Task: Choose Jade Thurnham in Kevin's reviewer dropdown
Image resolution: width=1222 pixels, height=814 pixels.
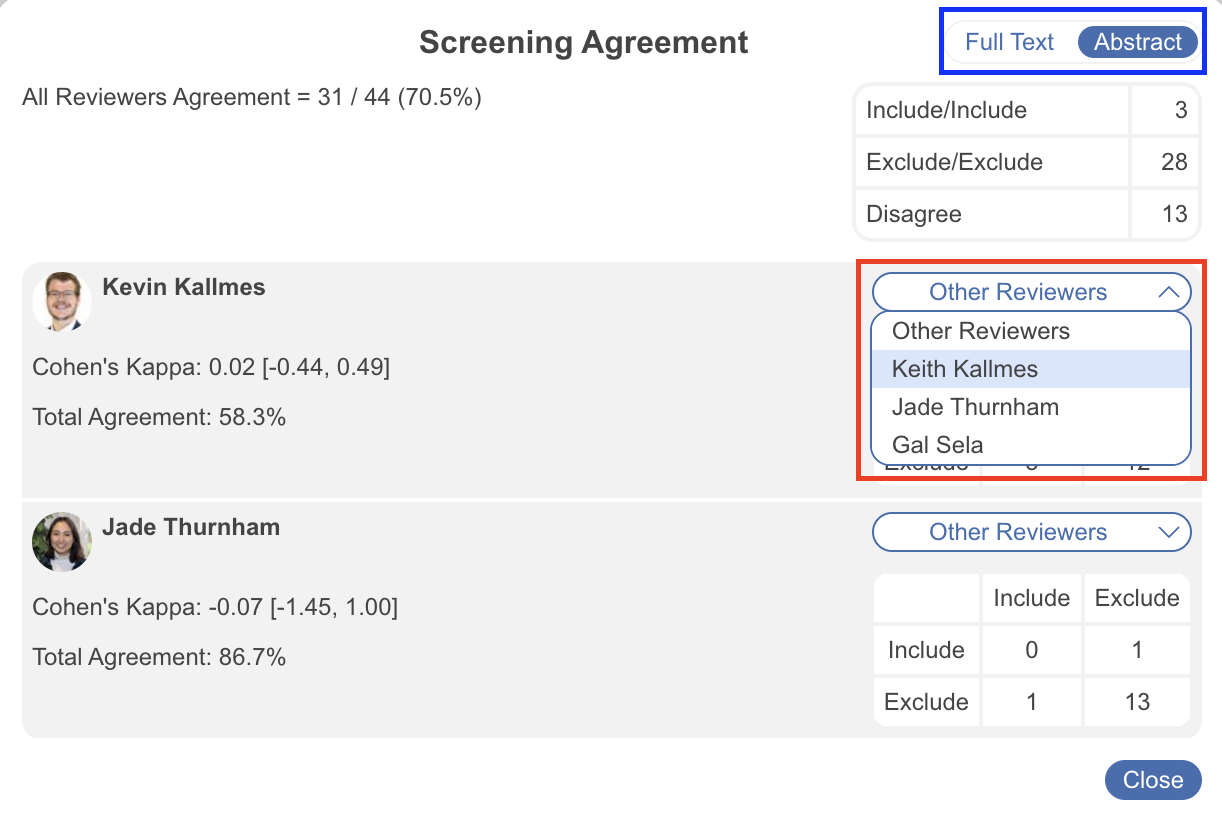Action: click(x=975, y=407)
